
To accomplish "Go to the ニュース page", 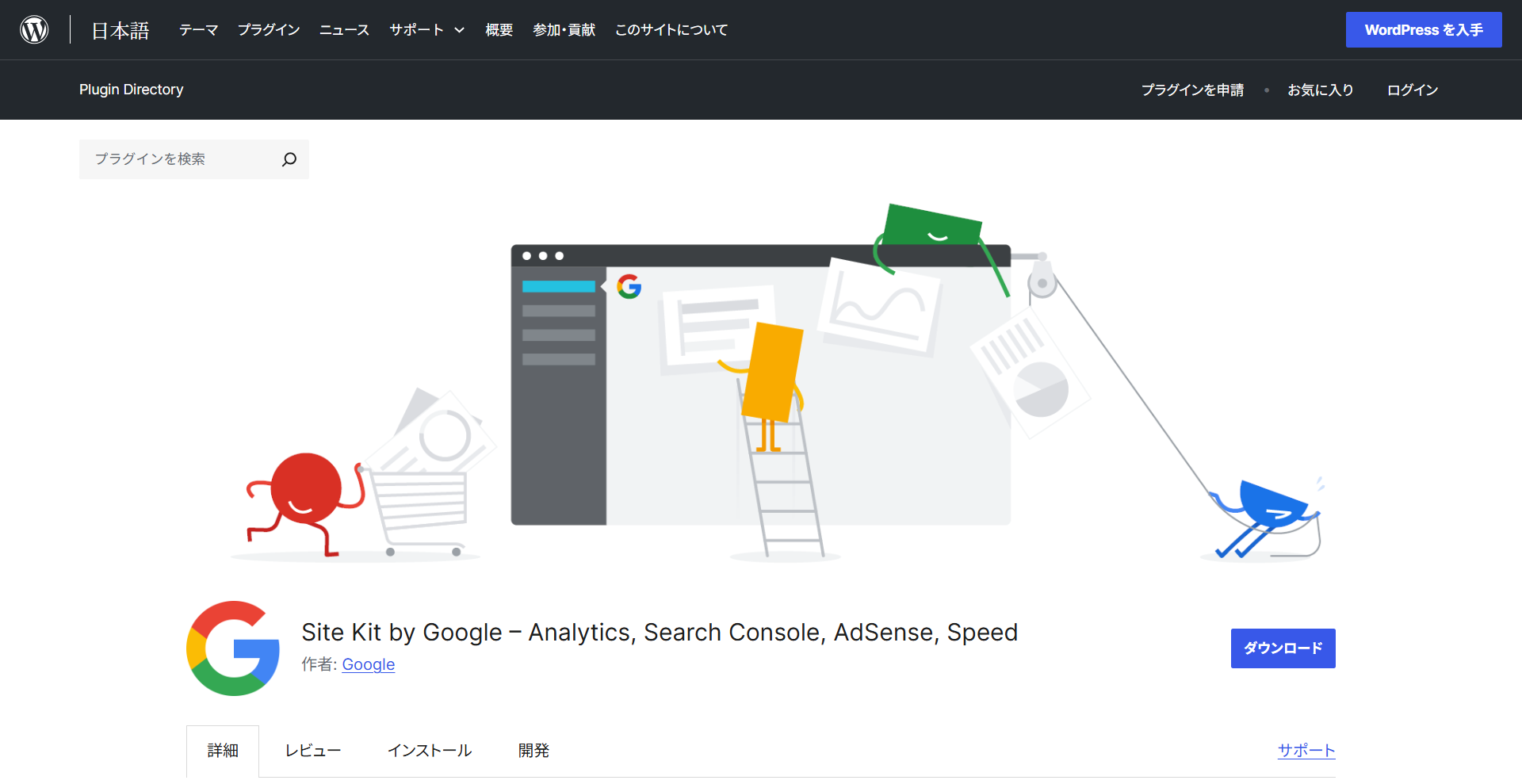I will tap(344, 30).
